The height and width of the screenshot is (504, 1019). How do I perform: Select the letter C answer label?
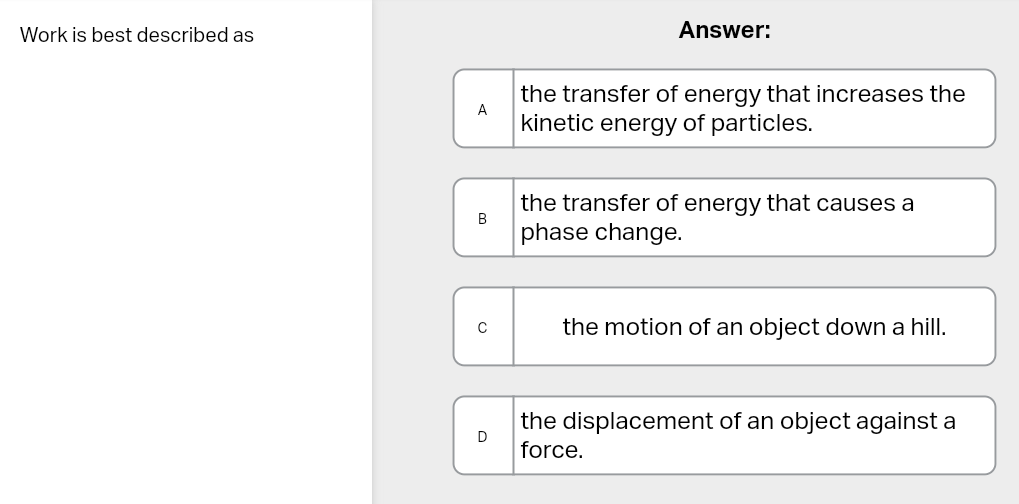(482, 327)
